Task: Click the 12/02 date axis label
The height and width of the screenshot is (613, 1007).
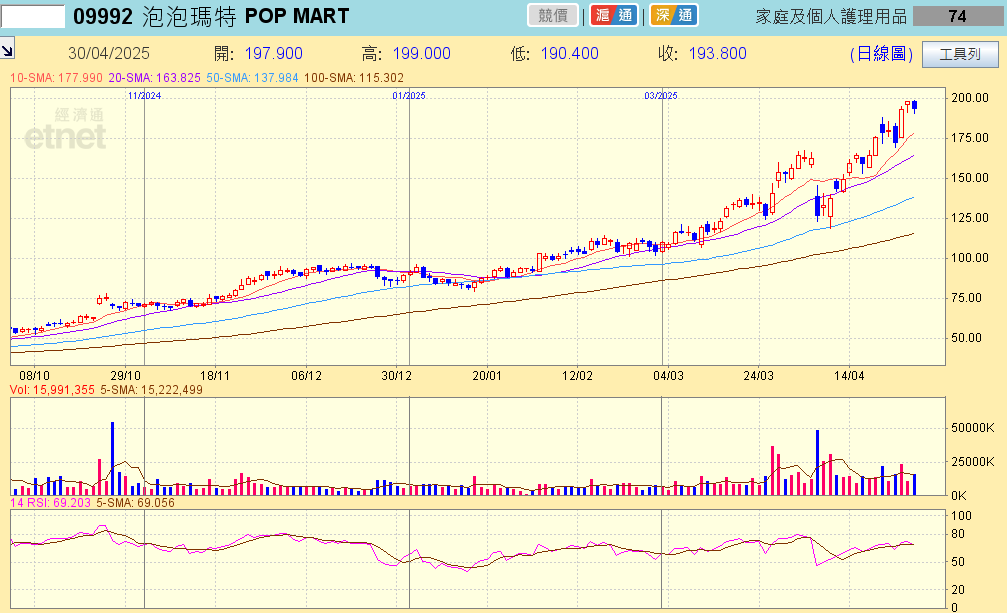Action: click(x=577, y=376)
